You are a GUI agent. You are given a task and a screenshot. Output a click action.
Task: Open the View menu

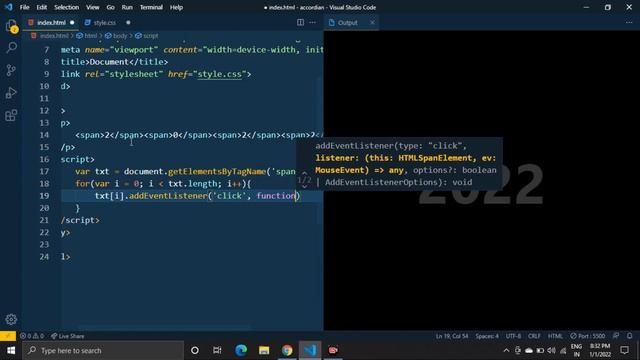(93, 7)
